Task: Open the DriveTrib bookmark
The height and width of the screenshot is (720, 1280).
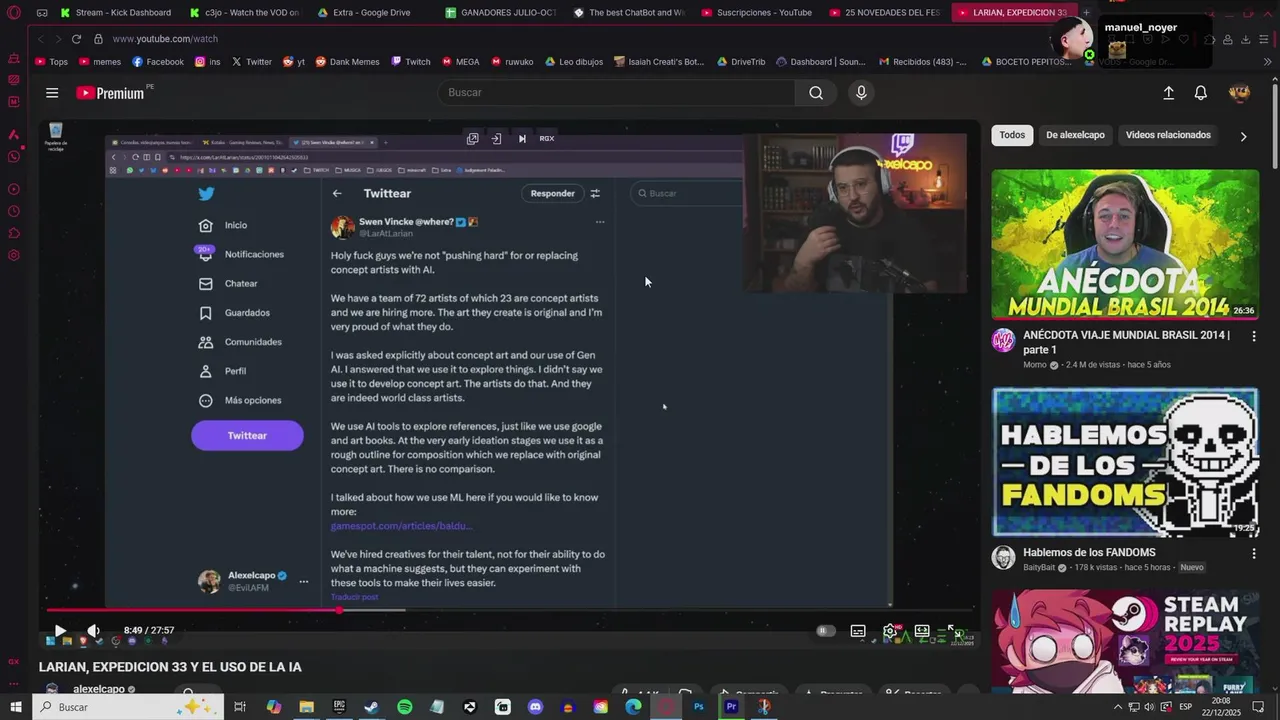Action: point(741,62)
